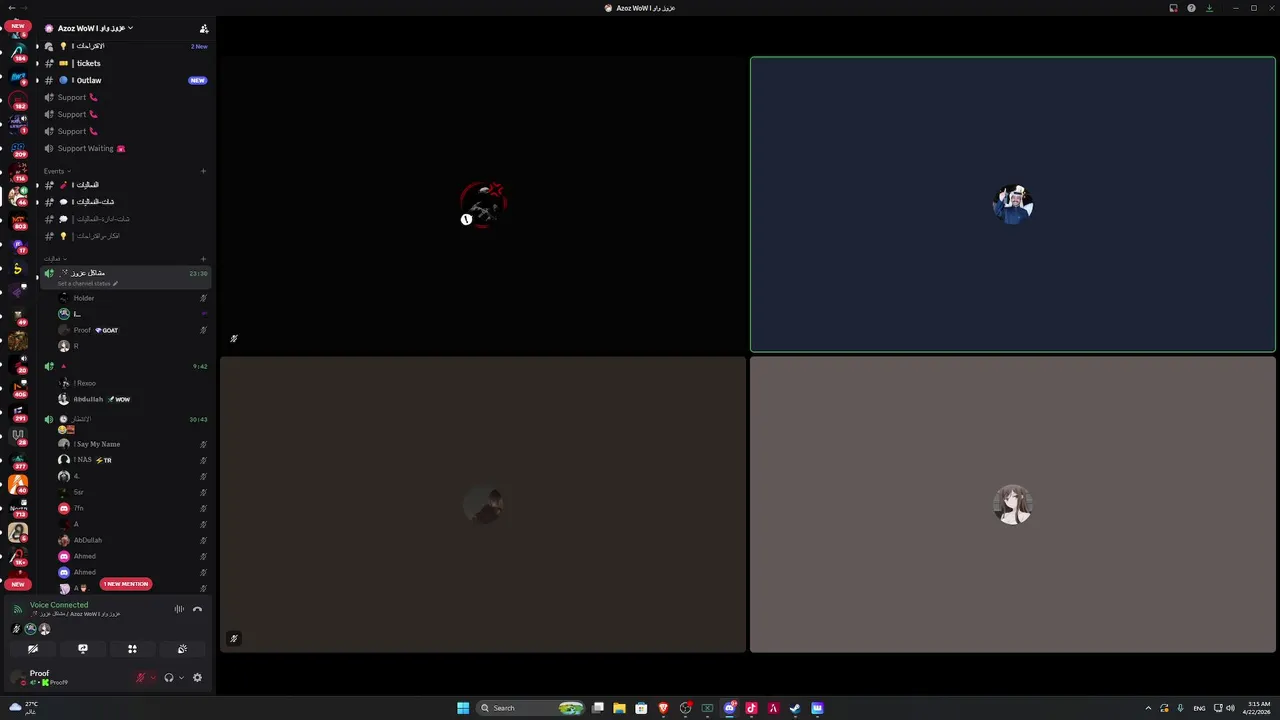This screenshot has height=720, width=1280.
Task: Select user Proof with GOAT tag
Action: (133, 330)
